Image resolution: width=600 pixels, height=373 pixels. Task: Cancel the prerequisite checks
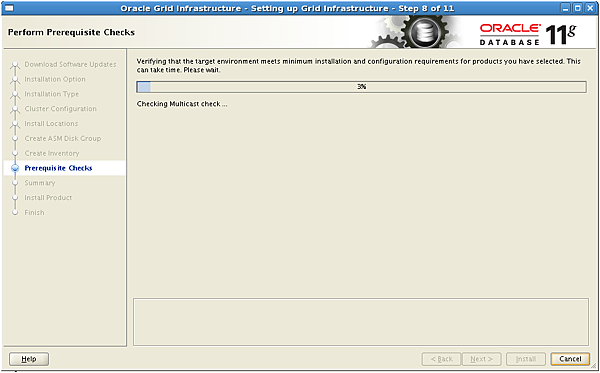[x=570, y=359]
